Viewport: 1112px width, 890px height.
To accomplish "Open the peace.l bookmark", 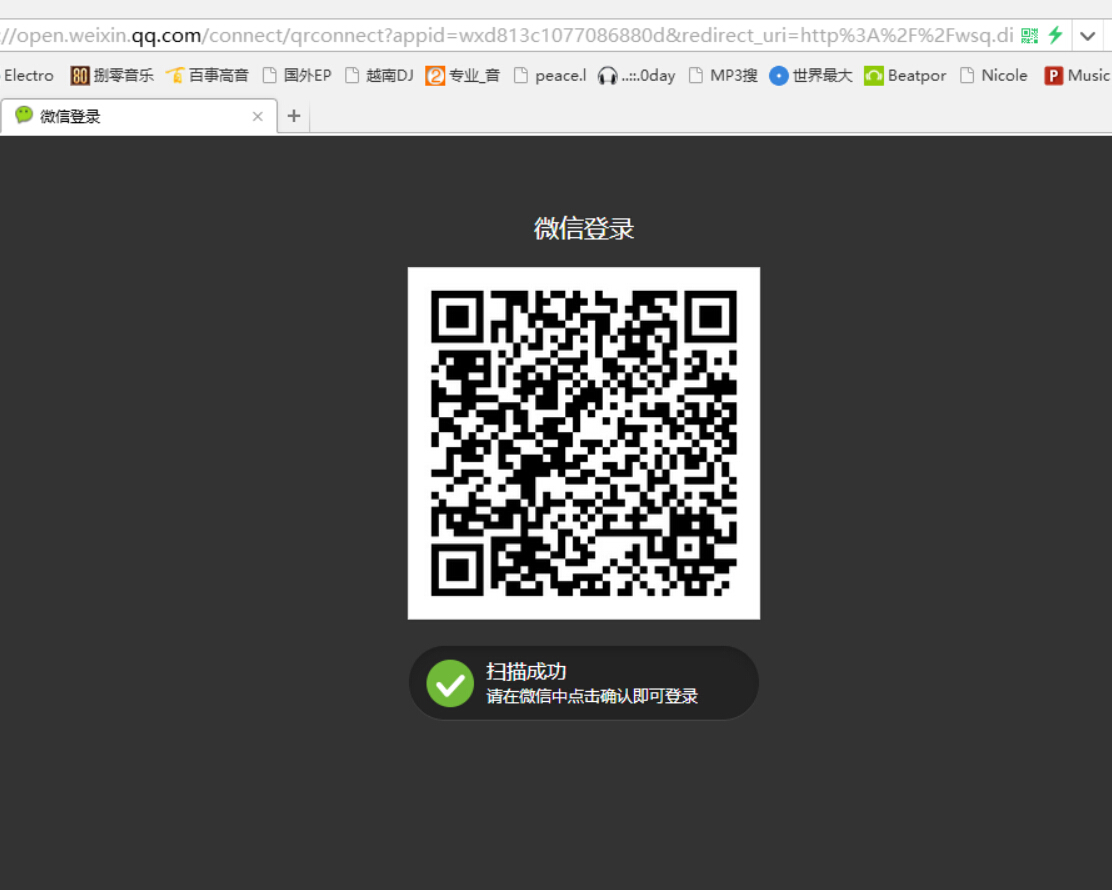I will (550, 75).
